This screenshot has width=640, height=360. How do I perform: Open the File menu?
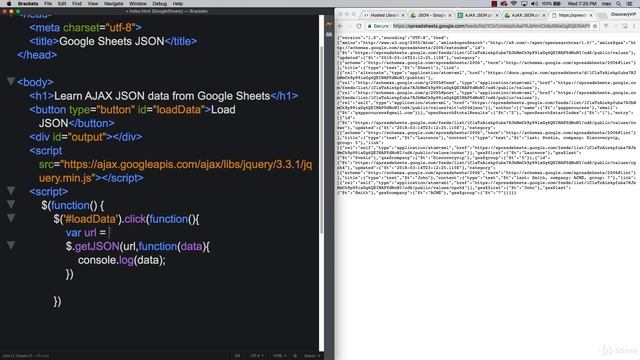(x=48, y=4)
